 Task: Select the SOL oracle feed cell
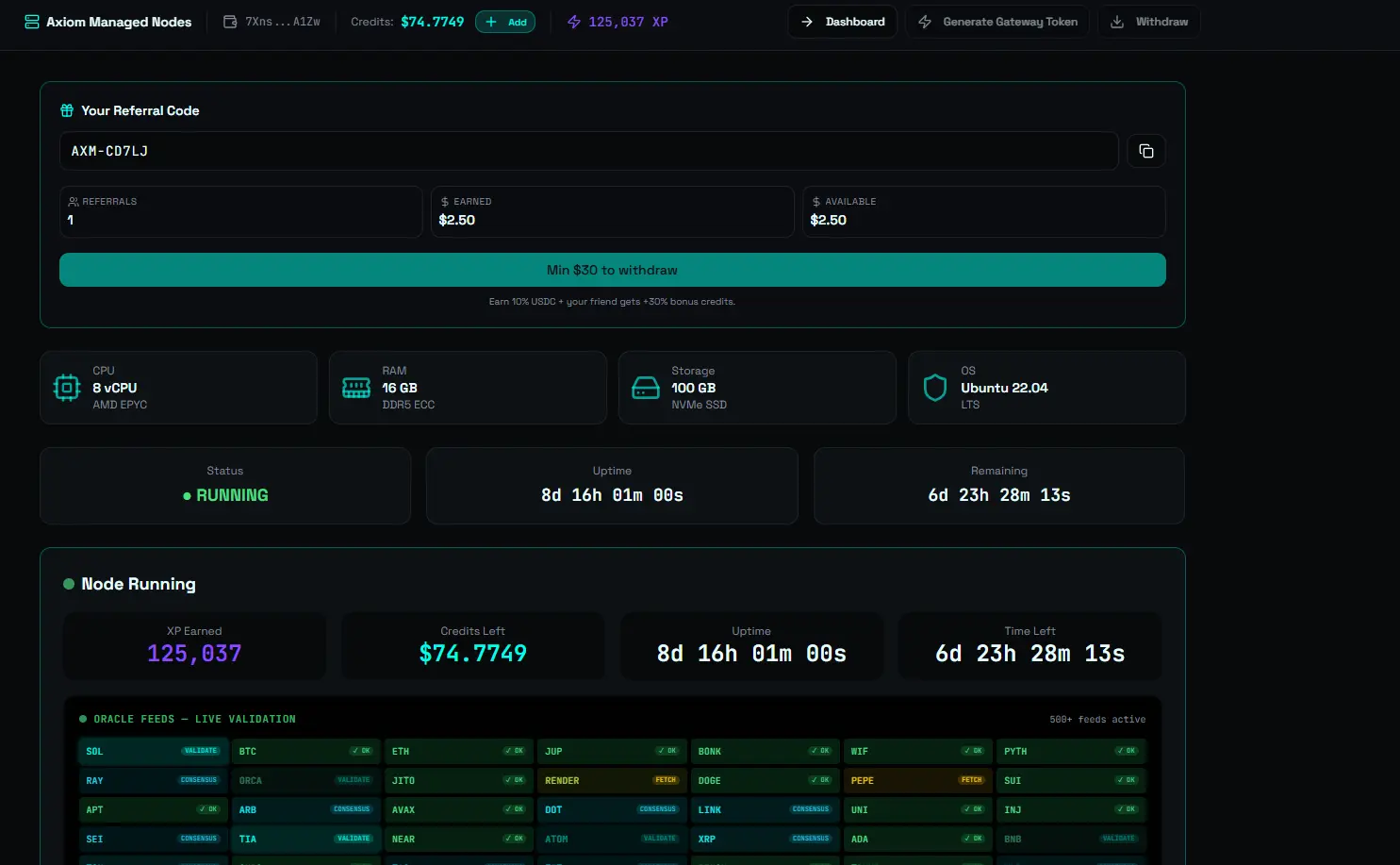153,752
